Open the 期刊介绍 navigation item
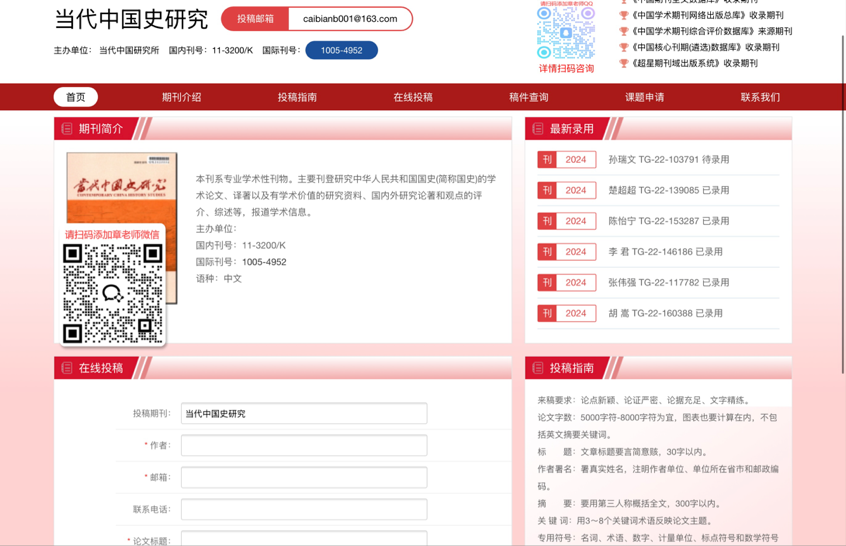The image size is (846, 546). coord(181,97)
